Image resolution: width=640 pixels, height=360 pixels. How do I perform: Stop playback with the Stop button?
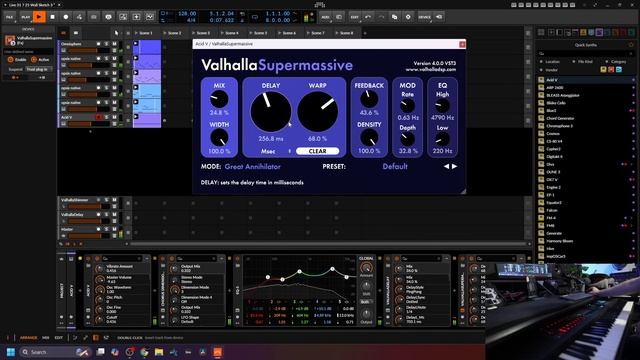(x=52, y=17)
